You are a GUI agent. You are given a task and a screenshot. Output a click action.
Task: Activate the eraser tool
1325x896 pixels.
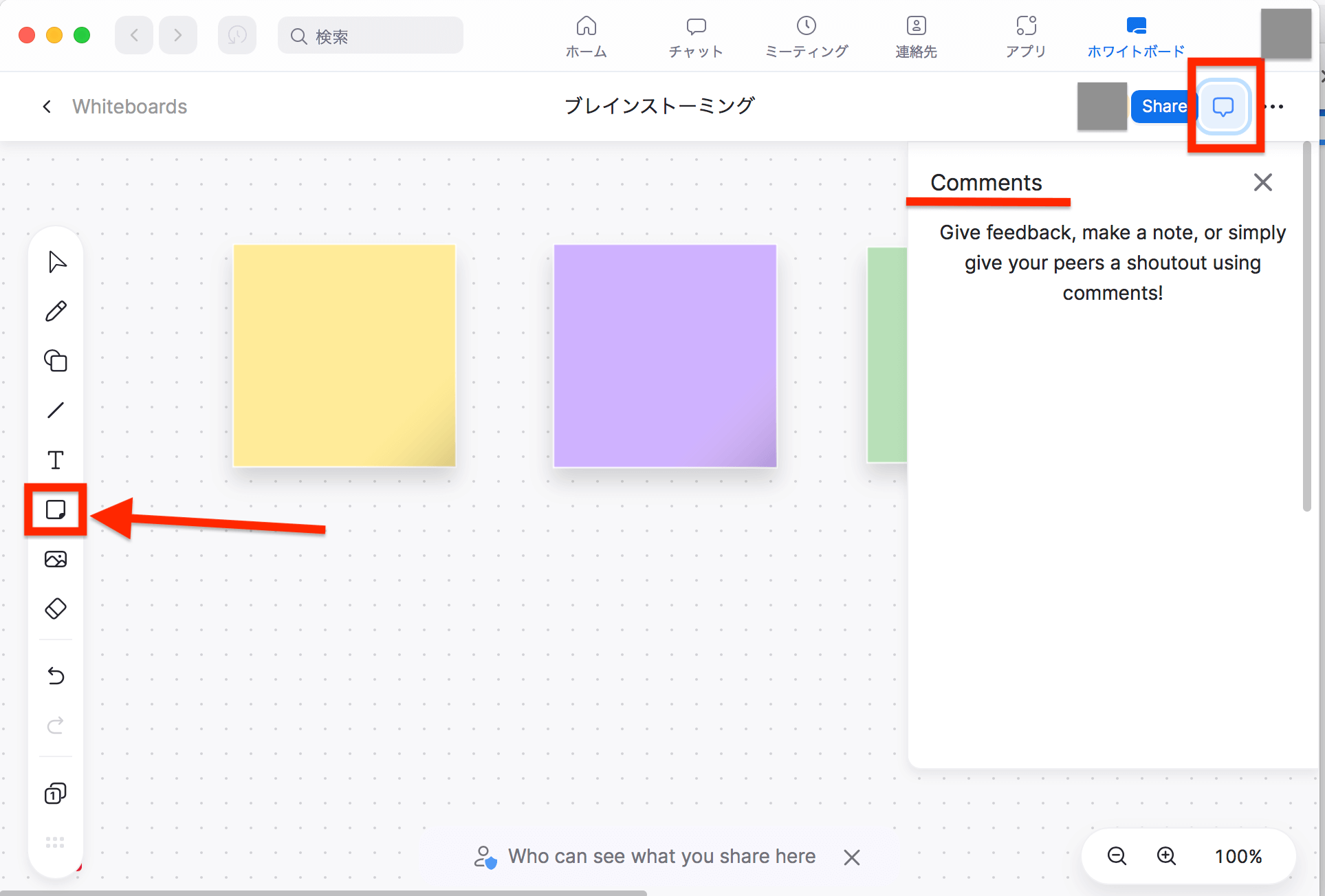[x=55, y=608]
